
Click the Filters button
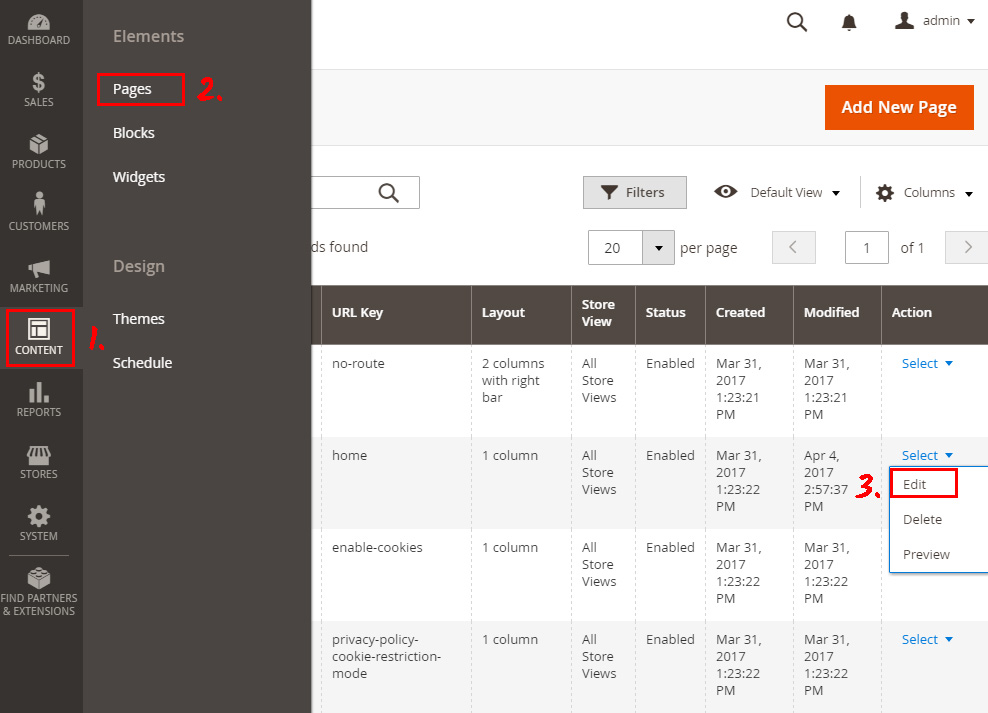click(635, 192)
